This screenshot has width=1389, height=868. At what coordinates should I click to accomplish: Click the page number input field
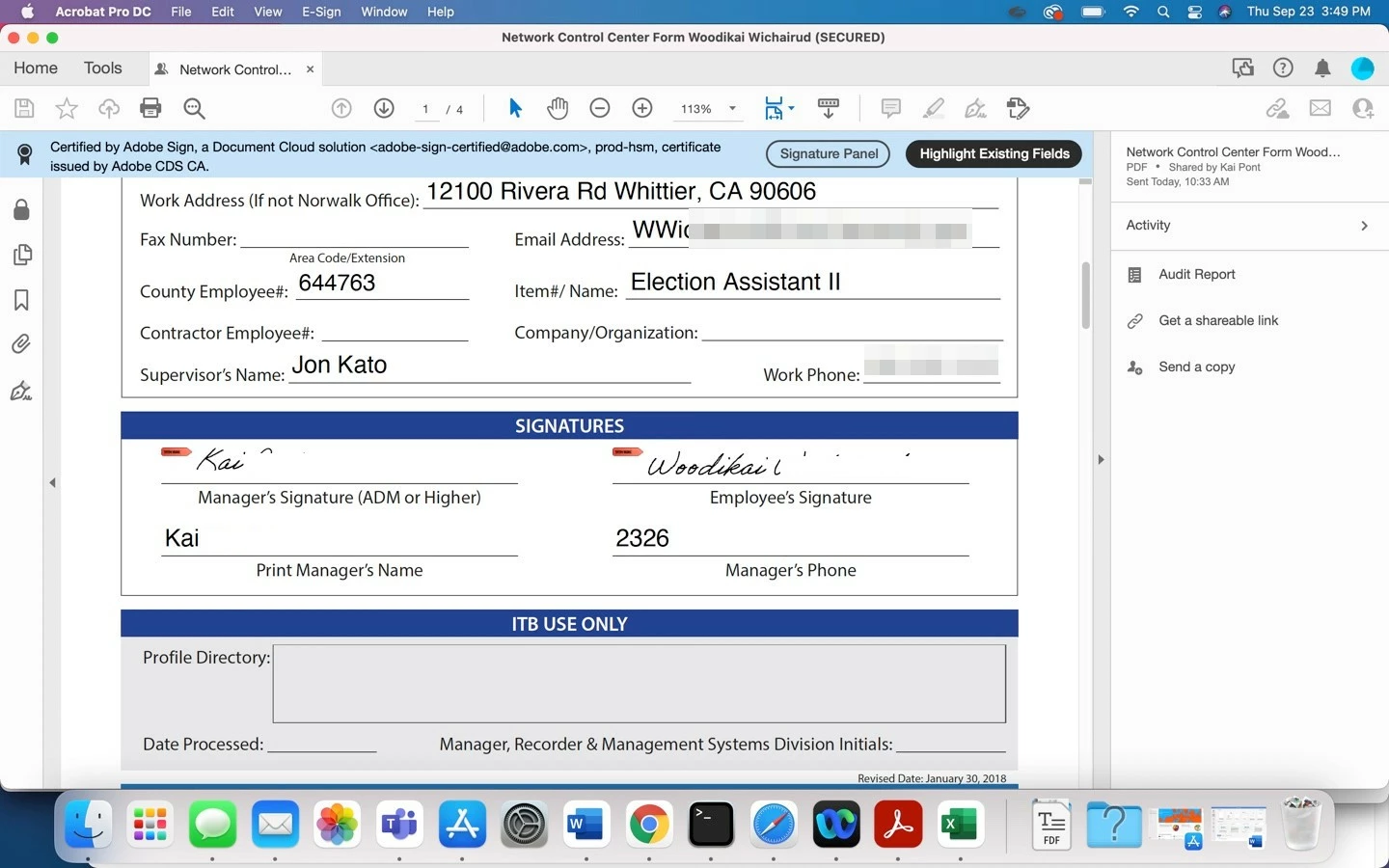click(x=425, y=109)
